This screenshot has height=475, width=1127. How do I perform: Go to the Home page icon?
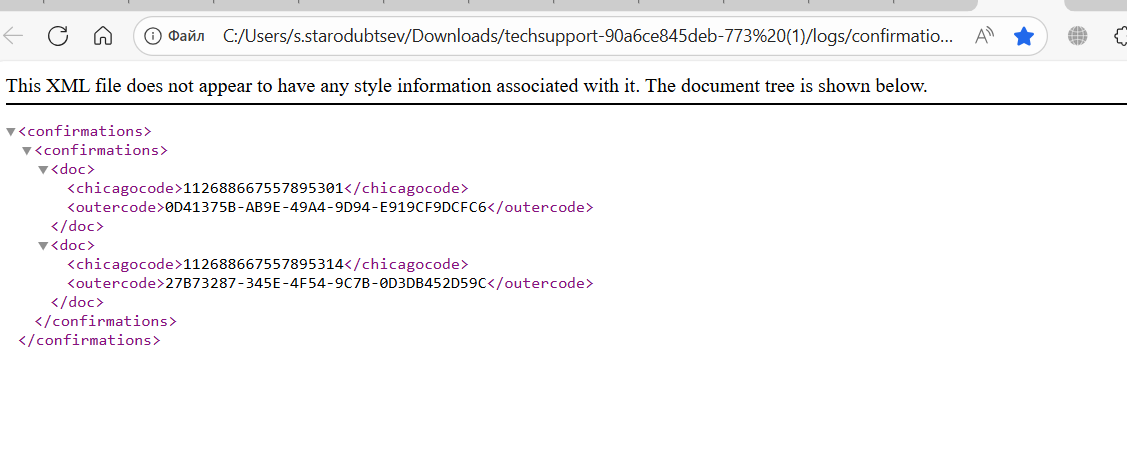click(x=104, y=35)
